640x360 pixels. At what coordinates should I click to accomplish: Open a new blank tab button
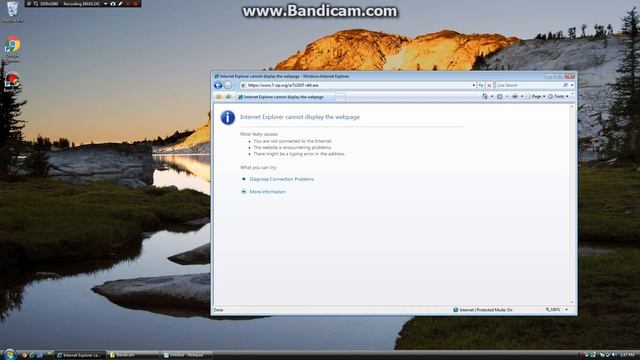click(x=340, y=97)
